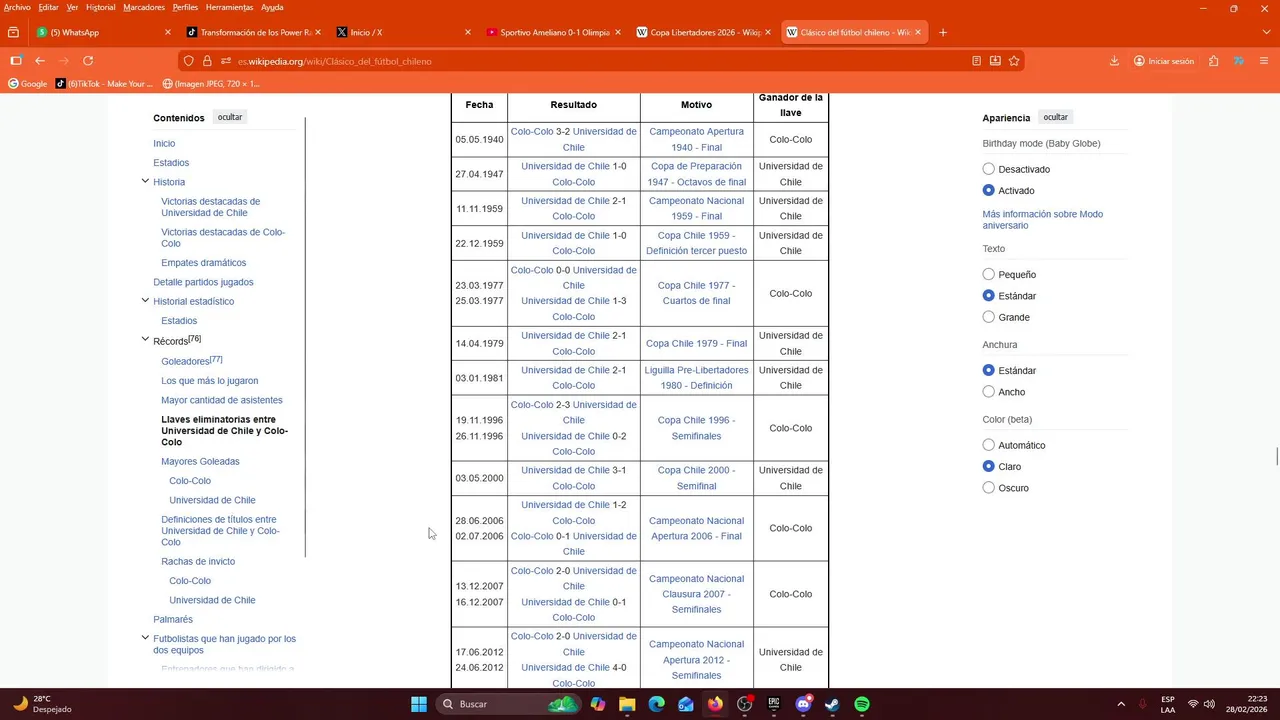Screen dimensions: 1280x720
Task: Open Copilot icon in the taskbar
Action: pos(597,704)
